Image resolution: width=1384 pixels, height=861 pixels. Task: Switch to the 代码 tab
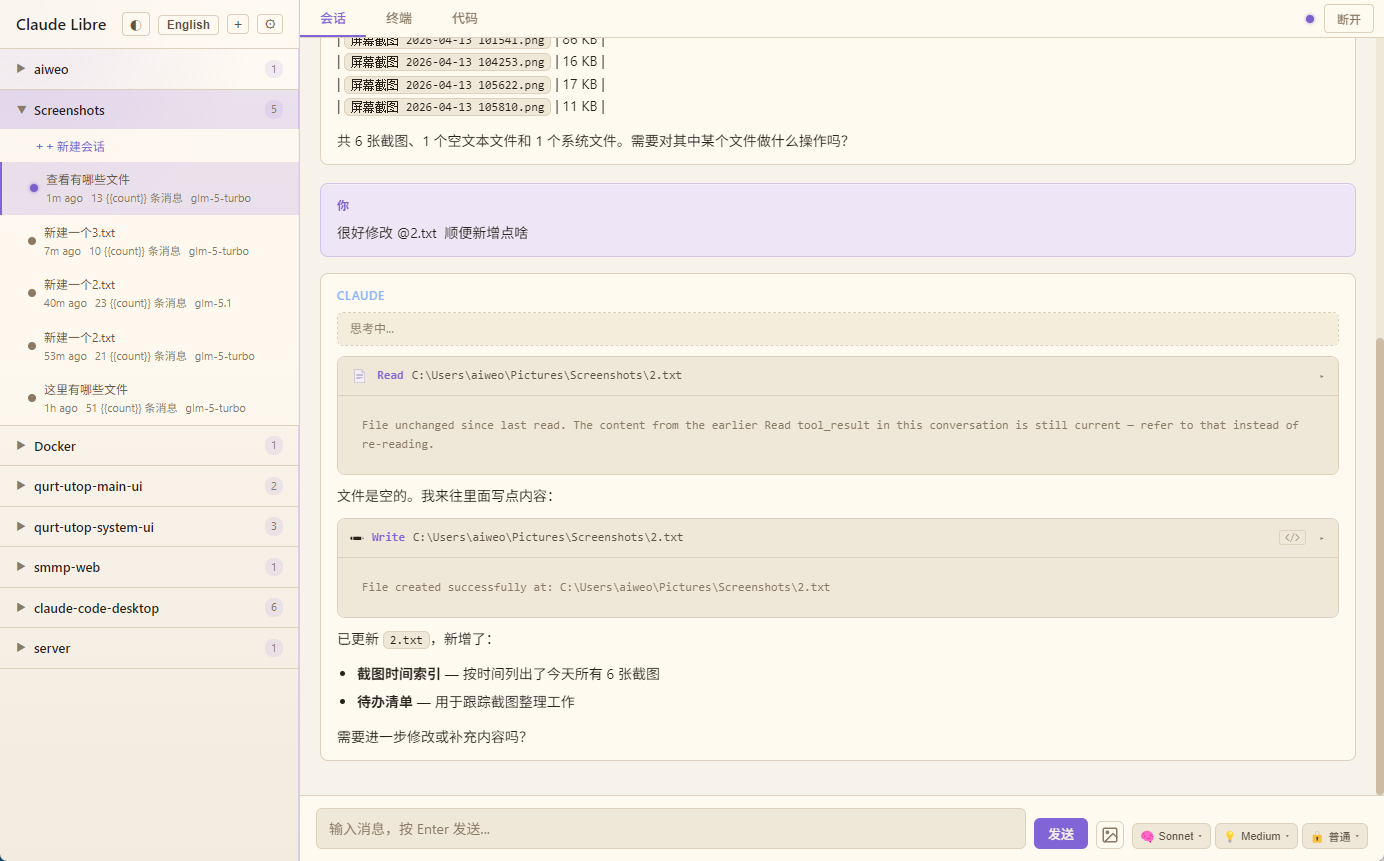pos(464,18)
